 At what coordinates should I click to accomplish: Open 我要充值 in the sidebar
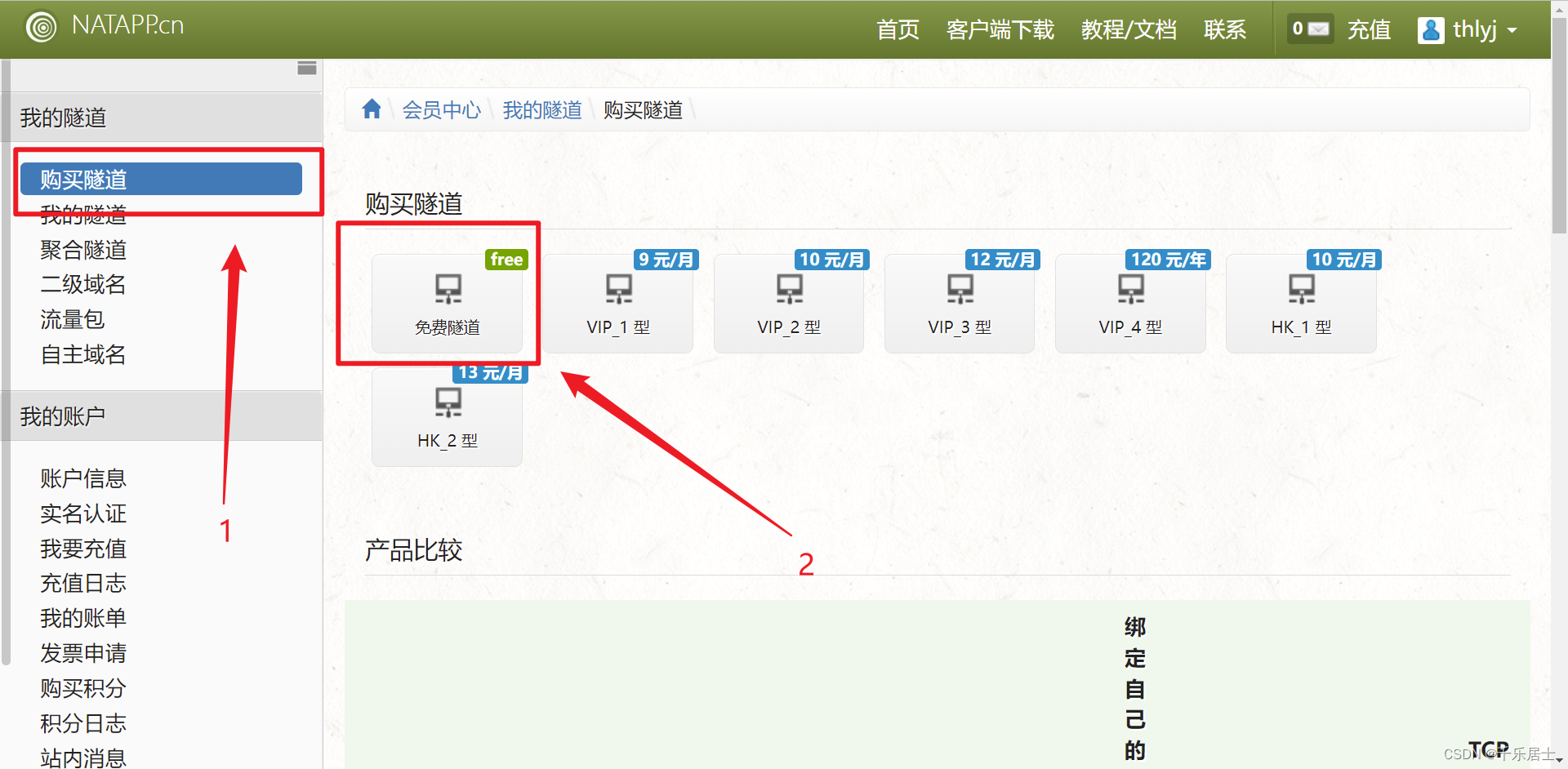pyautogui.click(x=83, y=549)
